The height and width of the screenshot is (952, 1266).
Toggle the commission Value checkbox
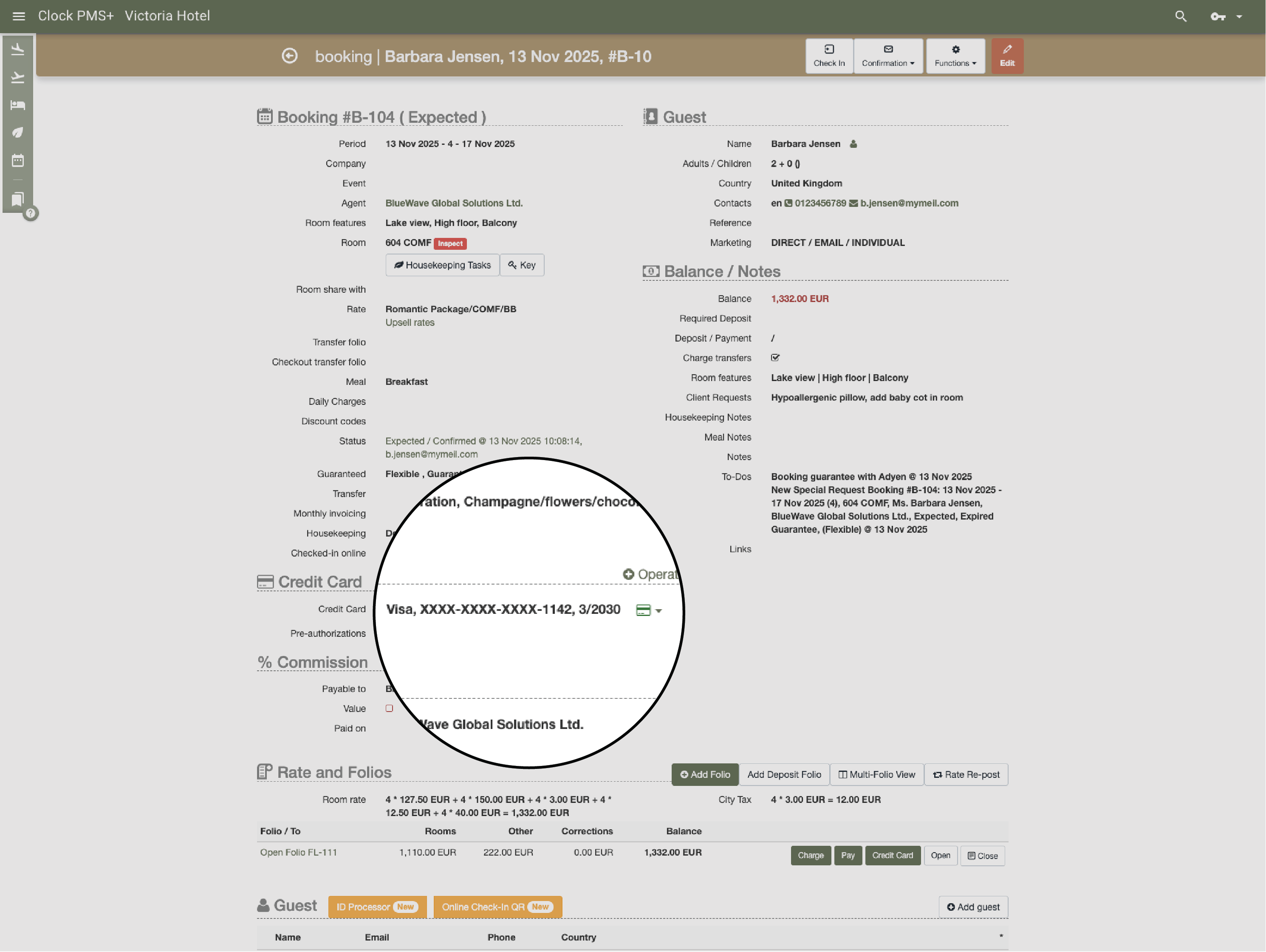389,709
